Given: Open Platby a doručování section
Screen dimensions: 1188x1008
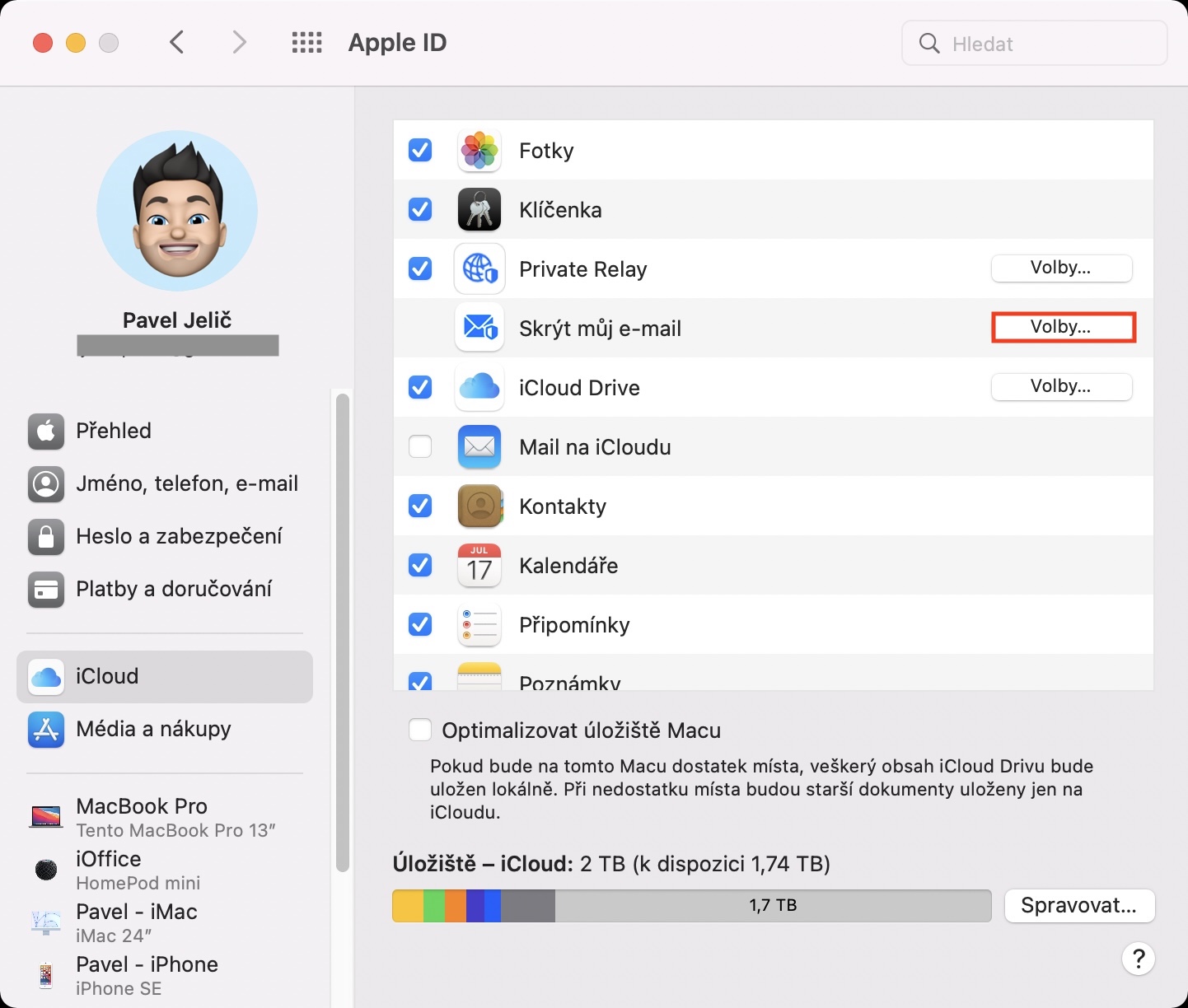Looking at the screenshot, I should (x=165, y=589).
